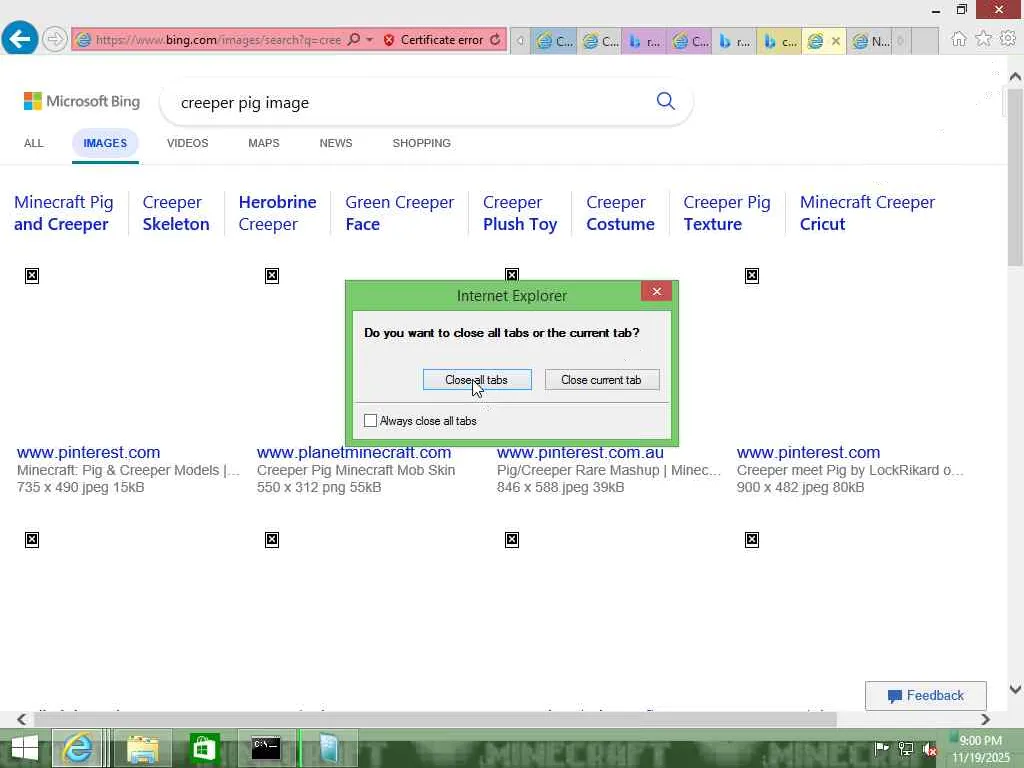The image size is (1024, 768).
Task: Open Command Prompt taskbar icon
Action: [266, 748]
